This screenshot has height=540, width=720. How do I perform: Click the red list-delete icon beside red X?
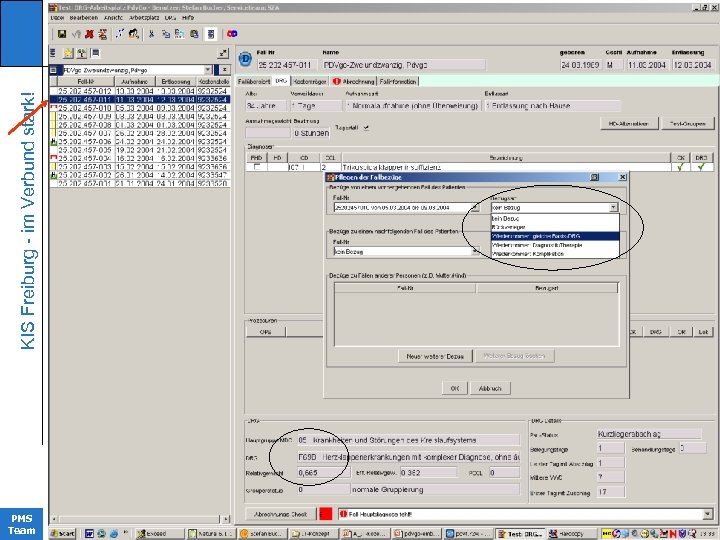tap(102, 34)
